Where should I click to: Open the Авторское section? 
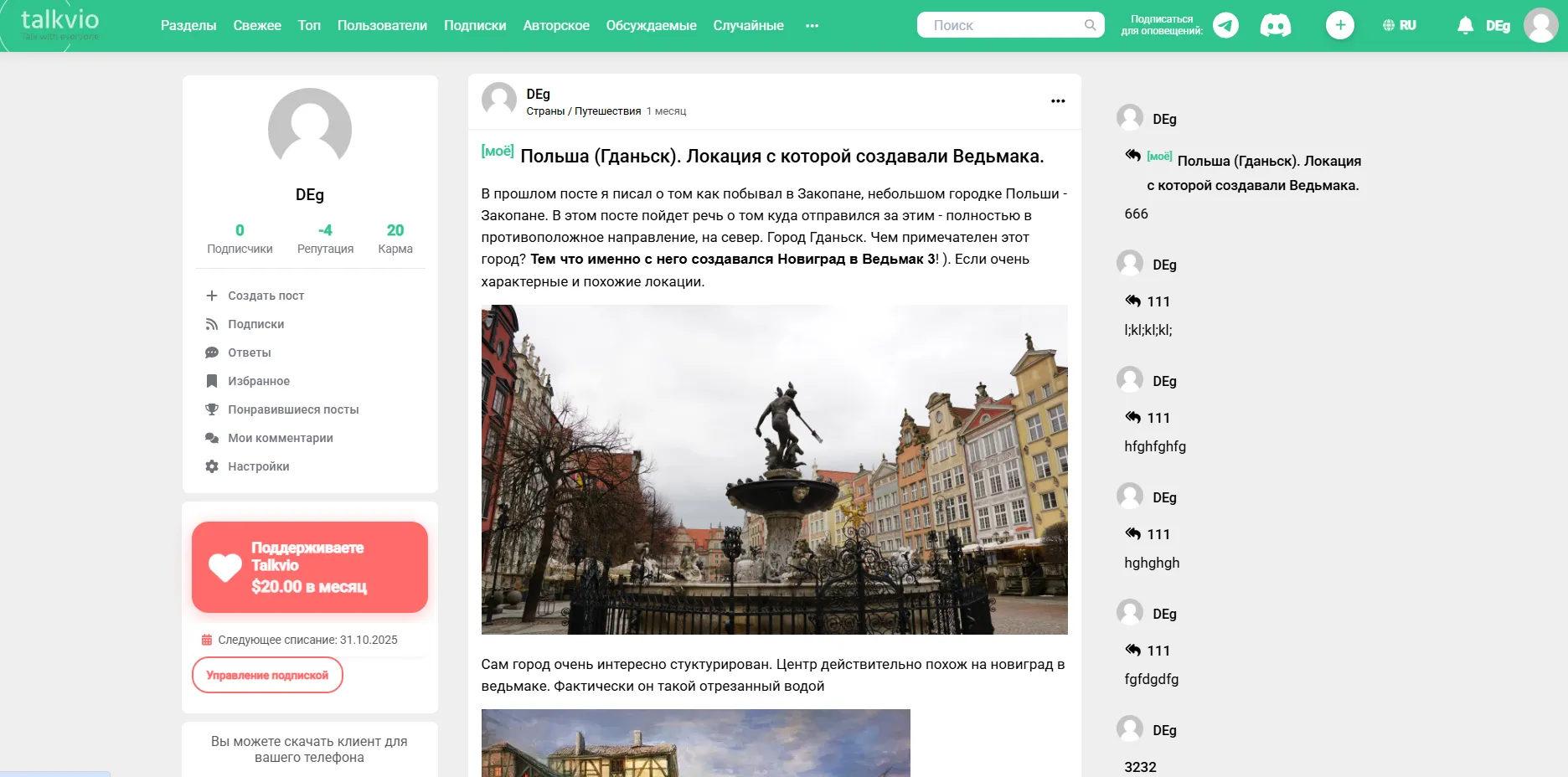pyautogui.click(x=556, y=25)
